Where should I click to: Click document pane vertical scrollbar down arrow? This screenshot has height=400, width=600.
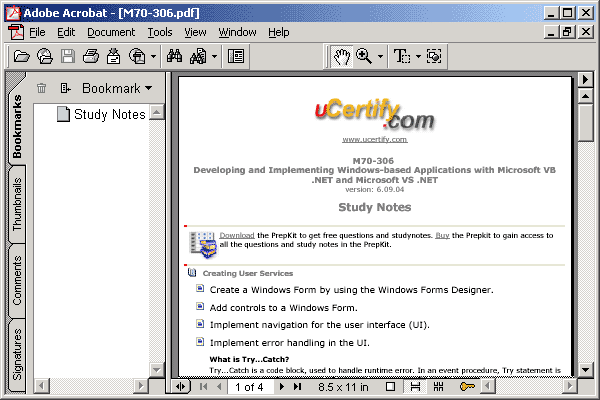click(x=585, y=370)
